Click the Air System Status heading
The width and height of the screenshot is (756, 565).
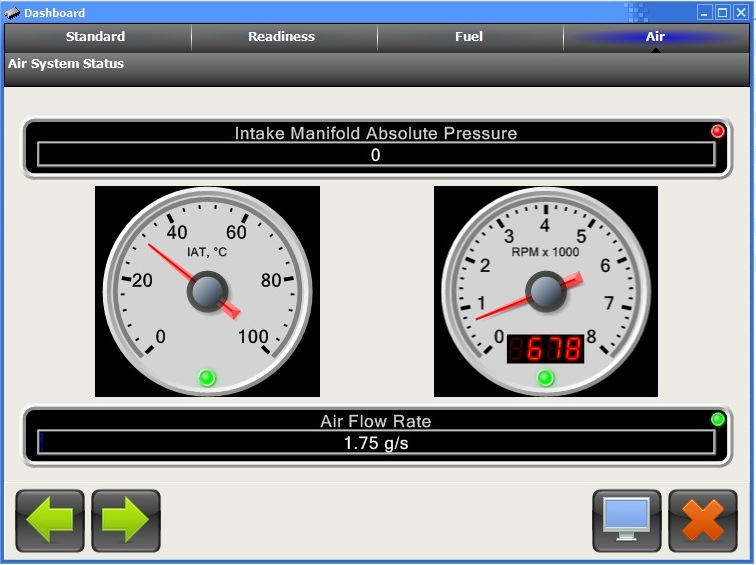[x=66, y=64]
